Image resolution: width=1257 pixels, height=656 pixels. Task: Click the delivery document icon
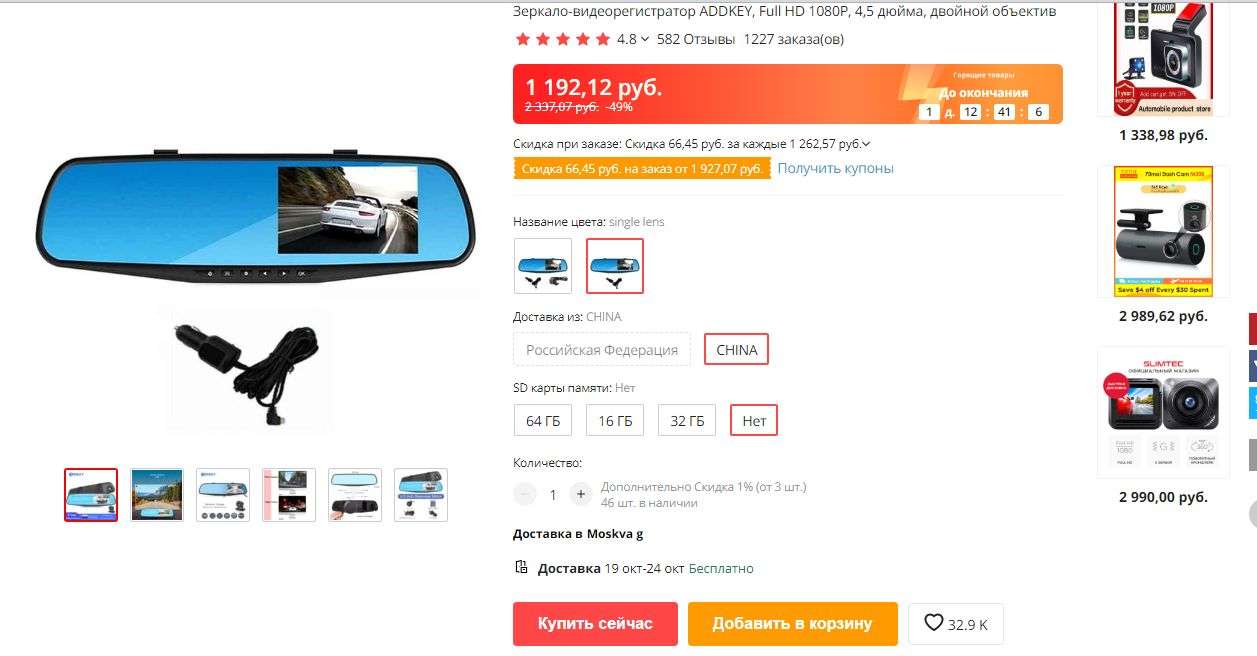521,567
